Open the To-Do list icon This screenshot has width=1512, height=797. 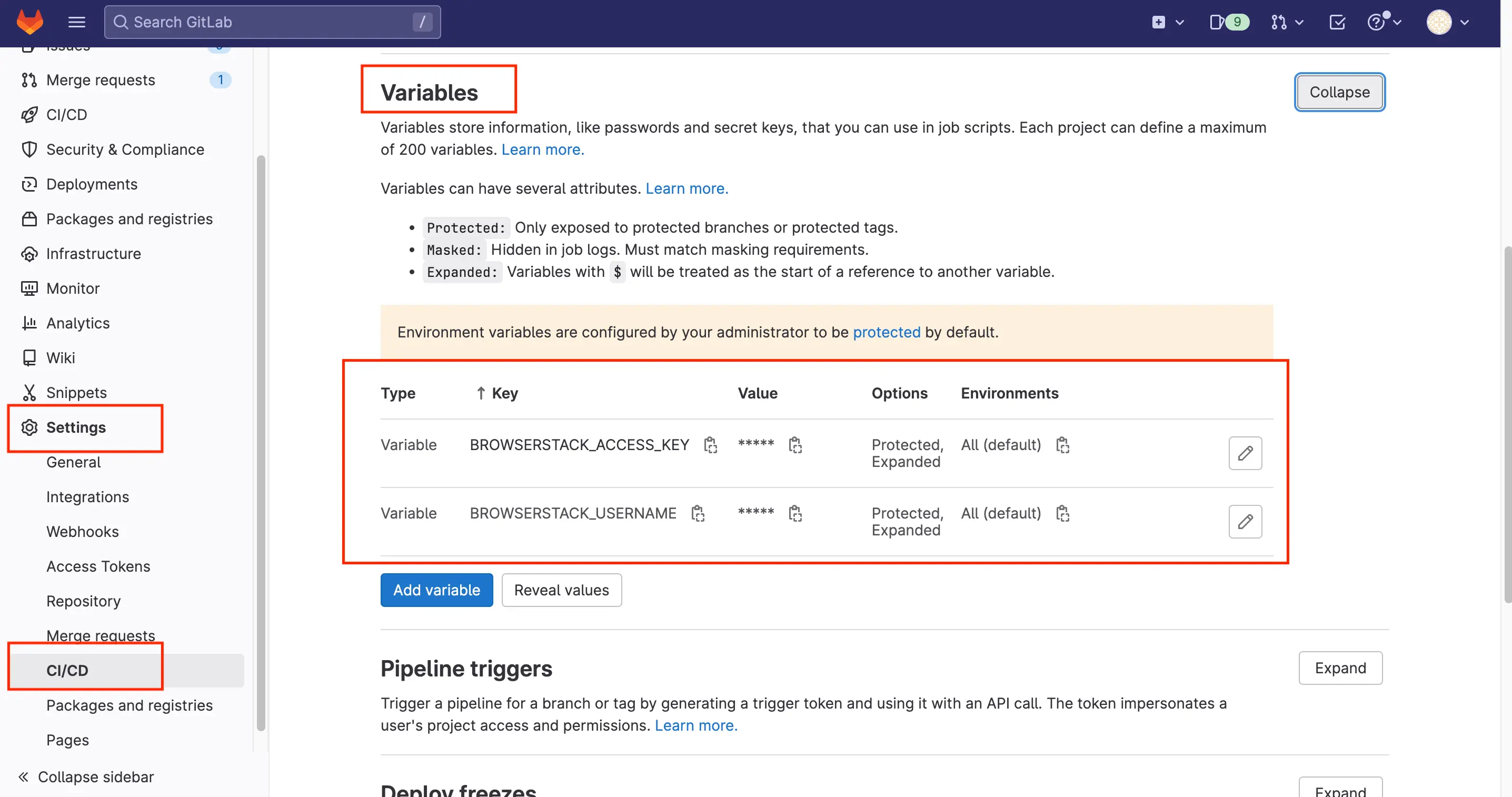point(1337,22)
